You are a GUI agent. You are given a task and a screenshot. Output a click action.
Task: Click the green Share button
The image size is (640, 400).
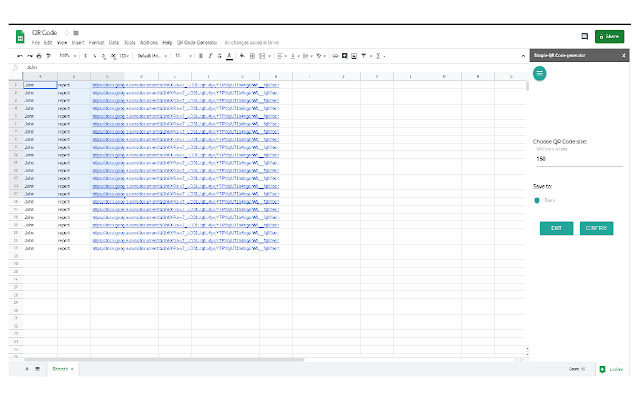pos(606,36)
